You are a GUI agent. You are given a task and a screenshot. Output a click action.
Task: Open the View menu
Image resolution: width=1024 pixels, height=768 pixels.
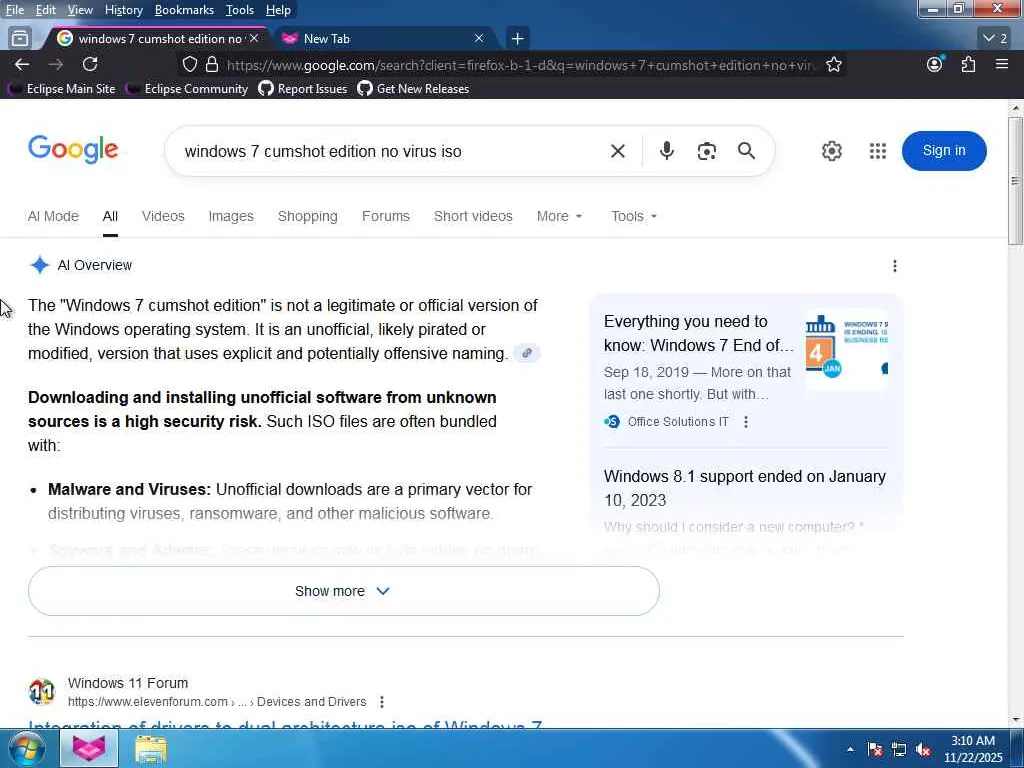[x=80, y=10]
